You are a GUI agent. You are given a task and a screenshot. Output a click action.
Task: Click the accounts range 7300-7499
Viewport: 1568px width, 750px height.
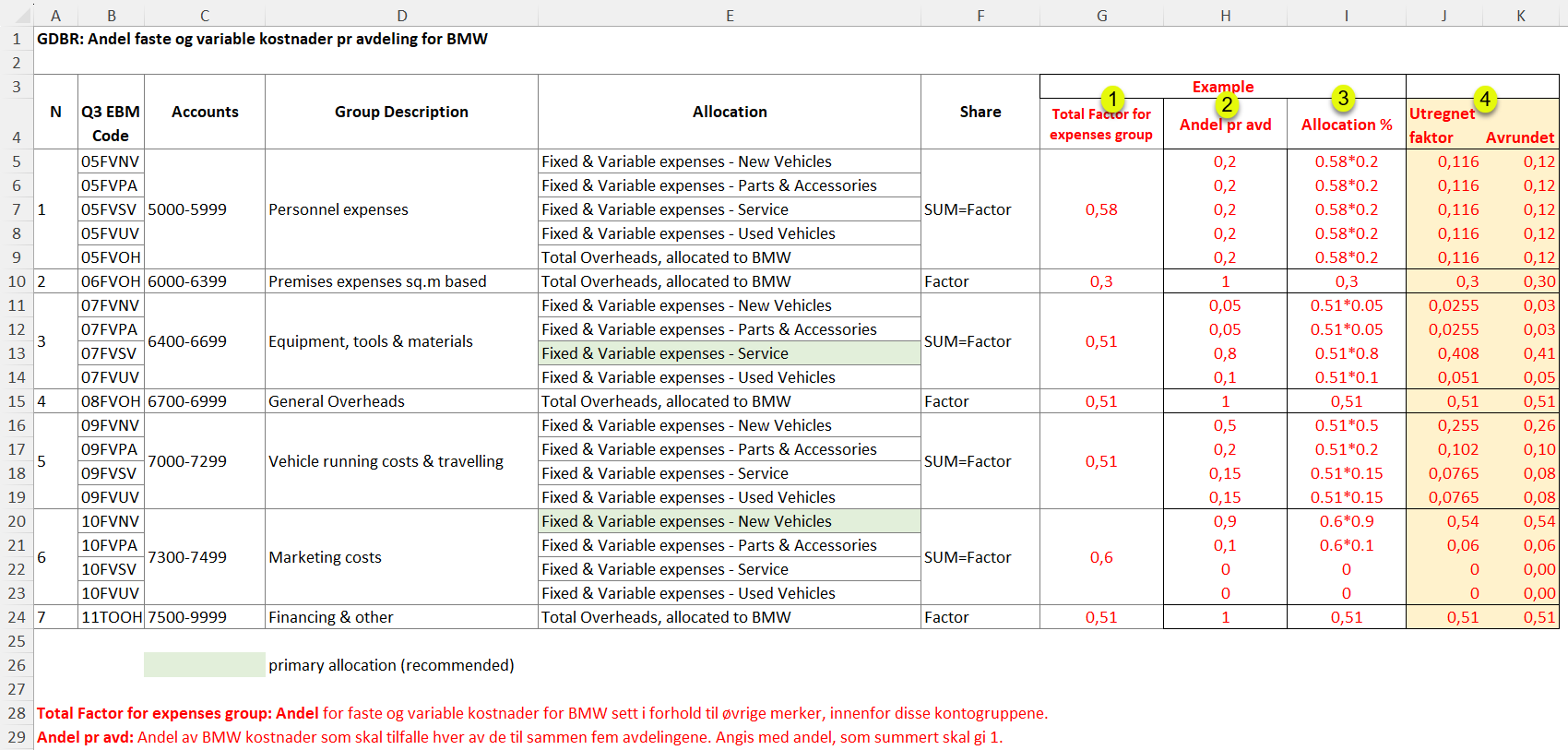coord(205,557)
